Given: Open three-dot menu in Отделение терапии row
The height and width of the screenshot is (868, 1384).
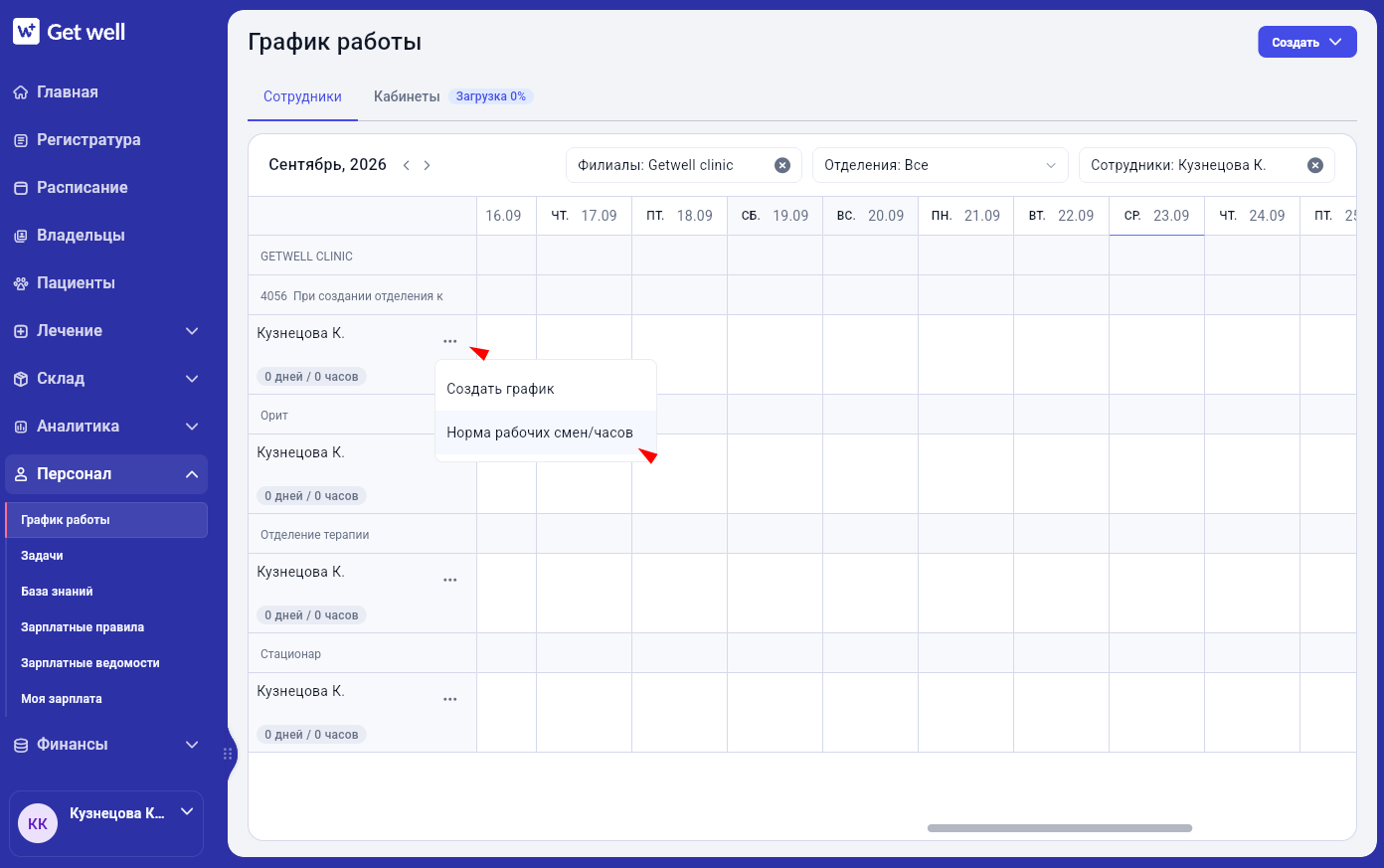Looking at the screenshot, I should point(450,580).
